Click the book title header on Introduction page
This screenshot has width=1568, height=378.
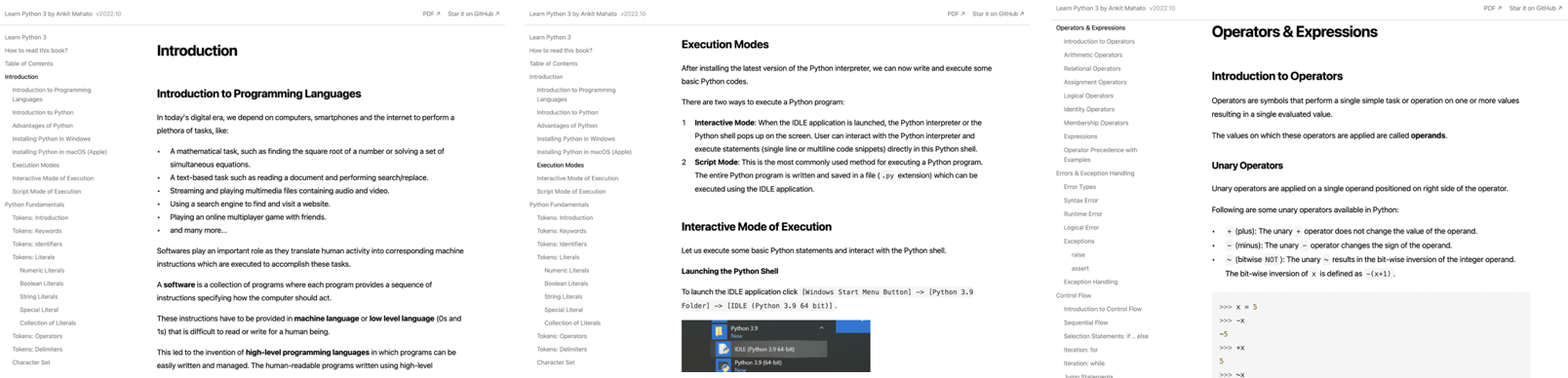[x=49, y=14]
